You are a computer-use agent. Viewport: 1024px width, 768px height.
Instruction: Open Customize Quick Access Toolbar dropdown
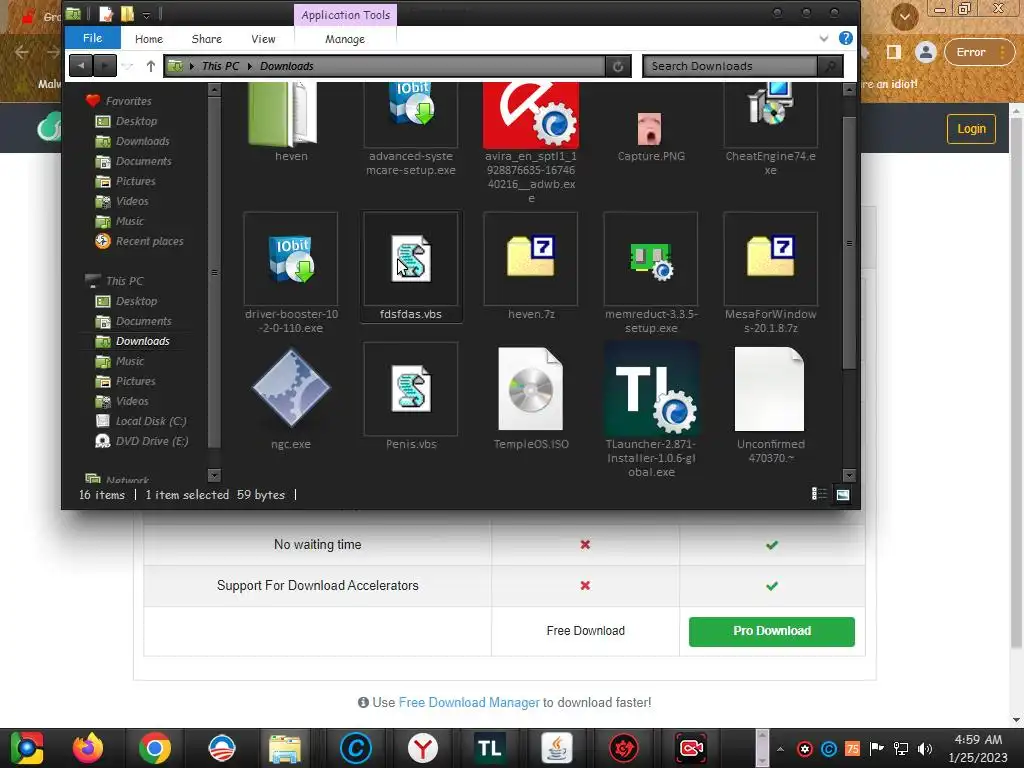click(x=146, y=14)
